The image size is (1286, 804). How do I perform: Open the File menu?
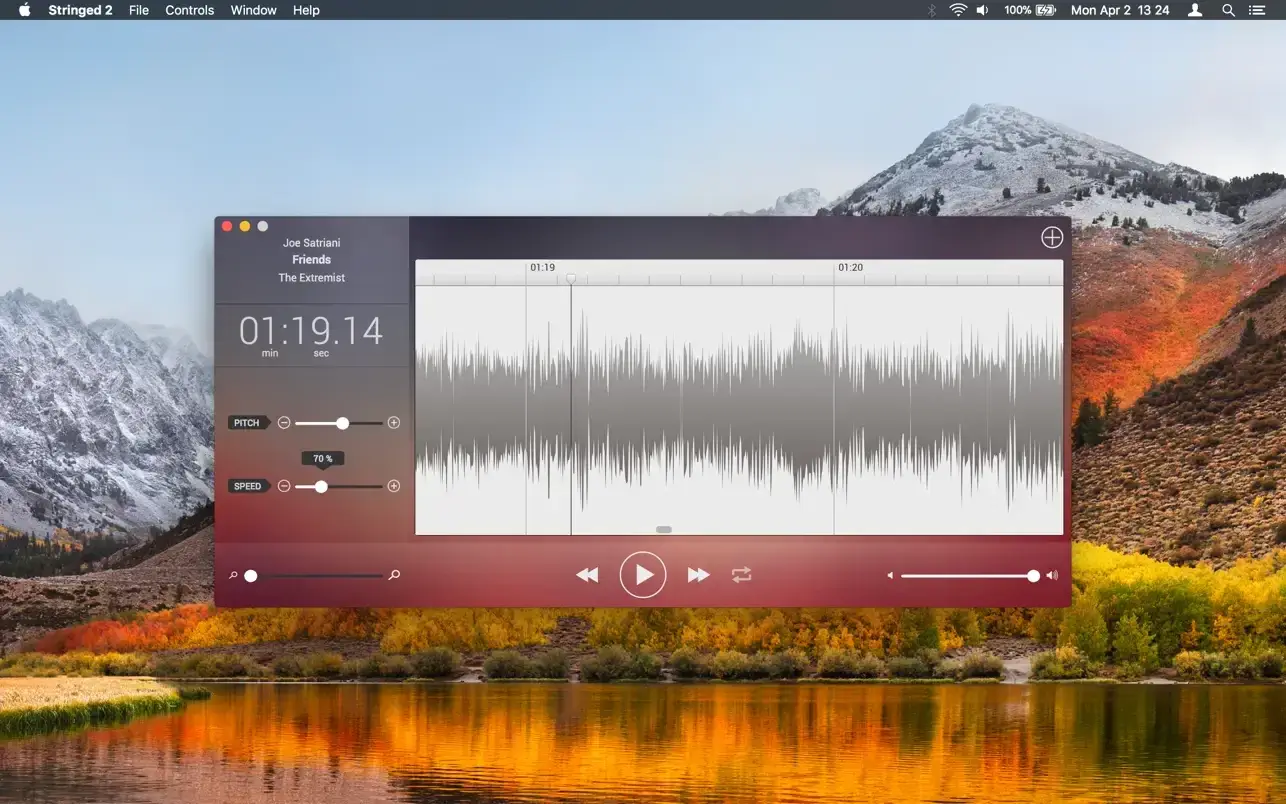[x=139, y=10]
